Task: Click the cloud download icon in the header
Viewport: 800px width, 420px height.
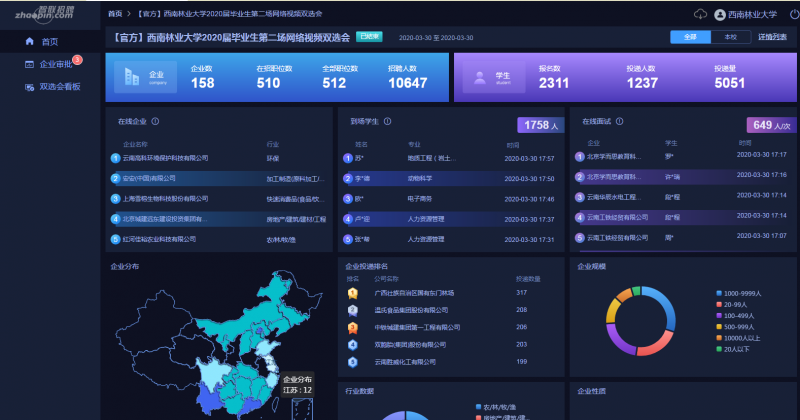Action: [700, 14]
